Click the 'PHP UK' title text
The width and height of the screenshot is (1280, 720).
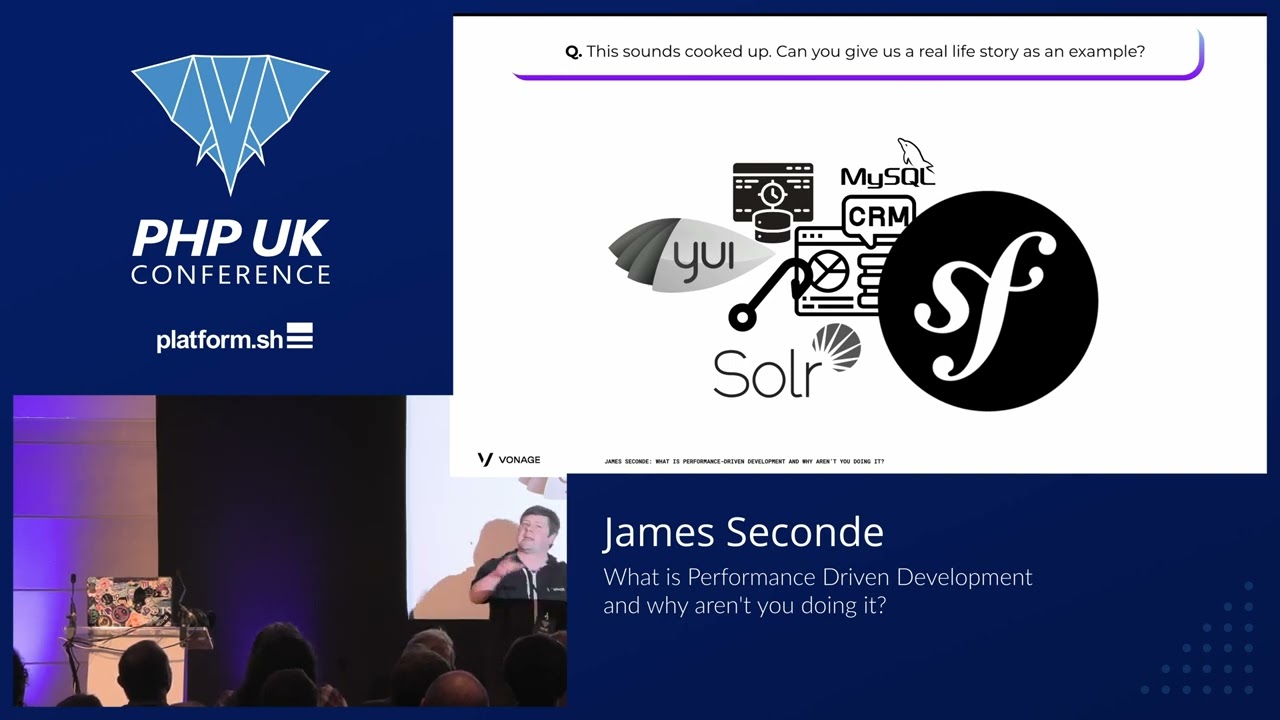pyautogui.click(x=230, y=239)
